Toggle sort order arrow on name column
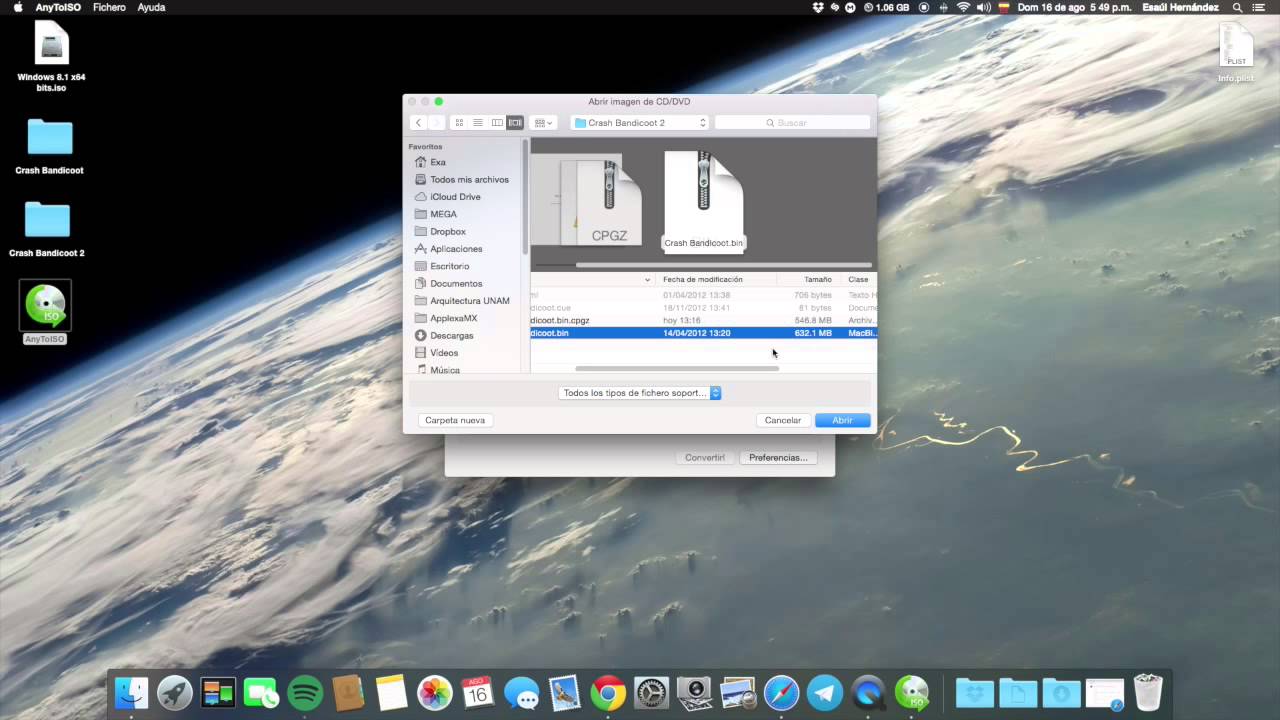 (648, 280)
